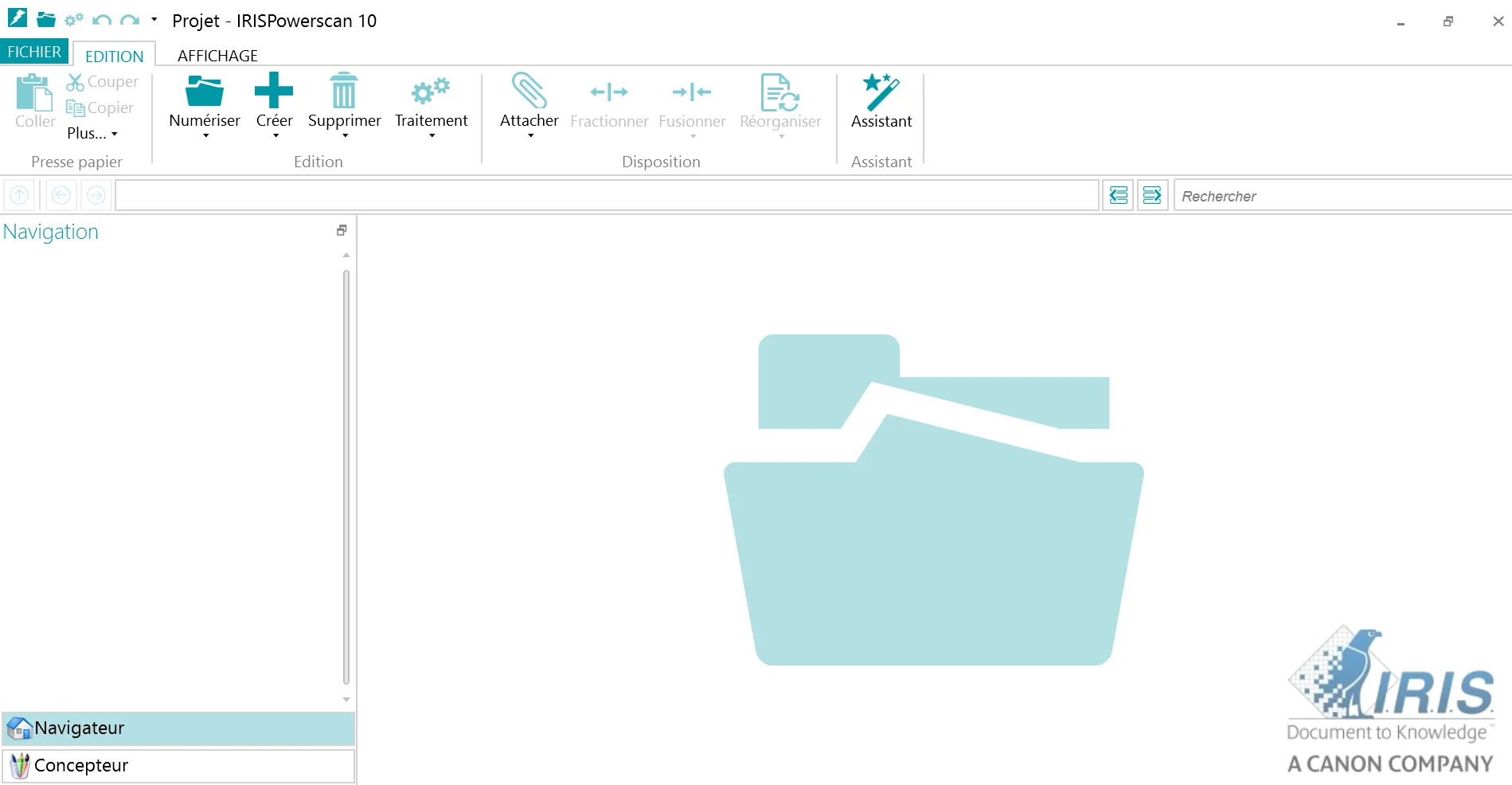Click the Attacher paperclip icon
This screenshot has height=785, width=1512.
coord(529,90)
